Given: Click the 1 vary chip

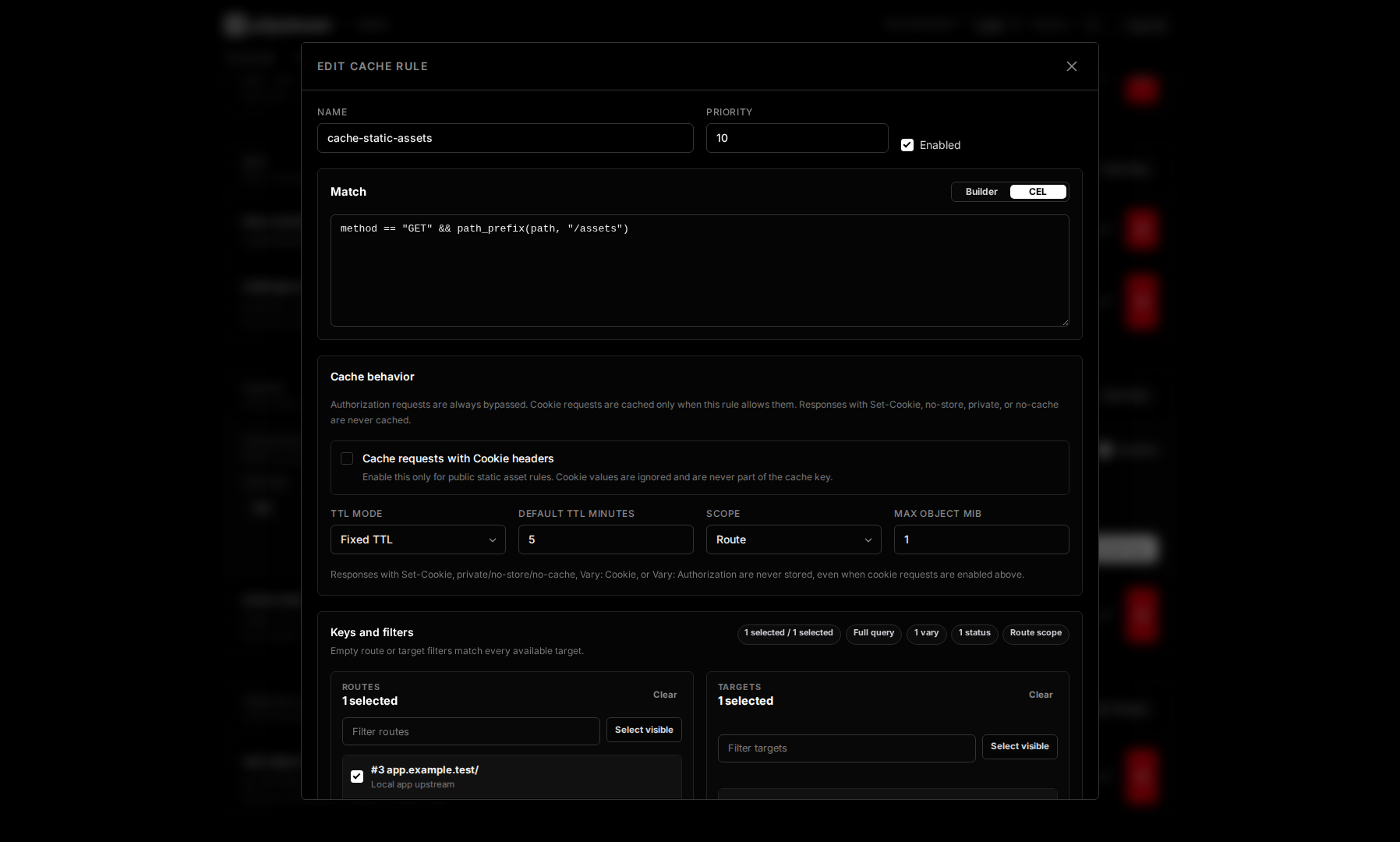Looking at the screenshot, I should (x=926, y=633).
